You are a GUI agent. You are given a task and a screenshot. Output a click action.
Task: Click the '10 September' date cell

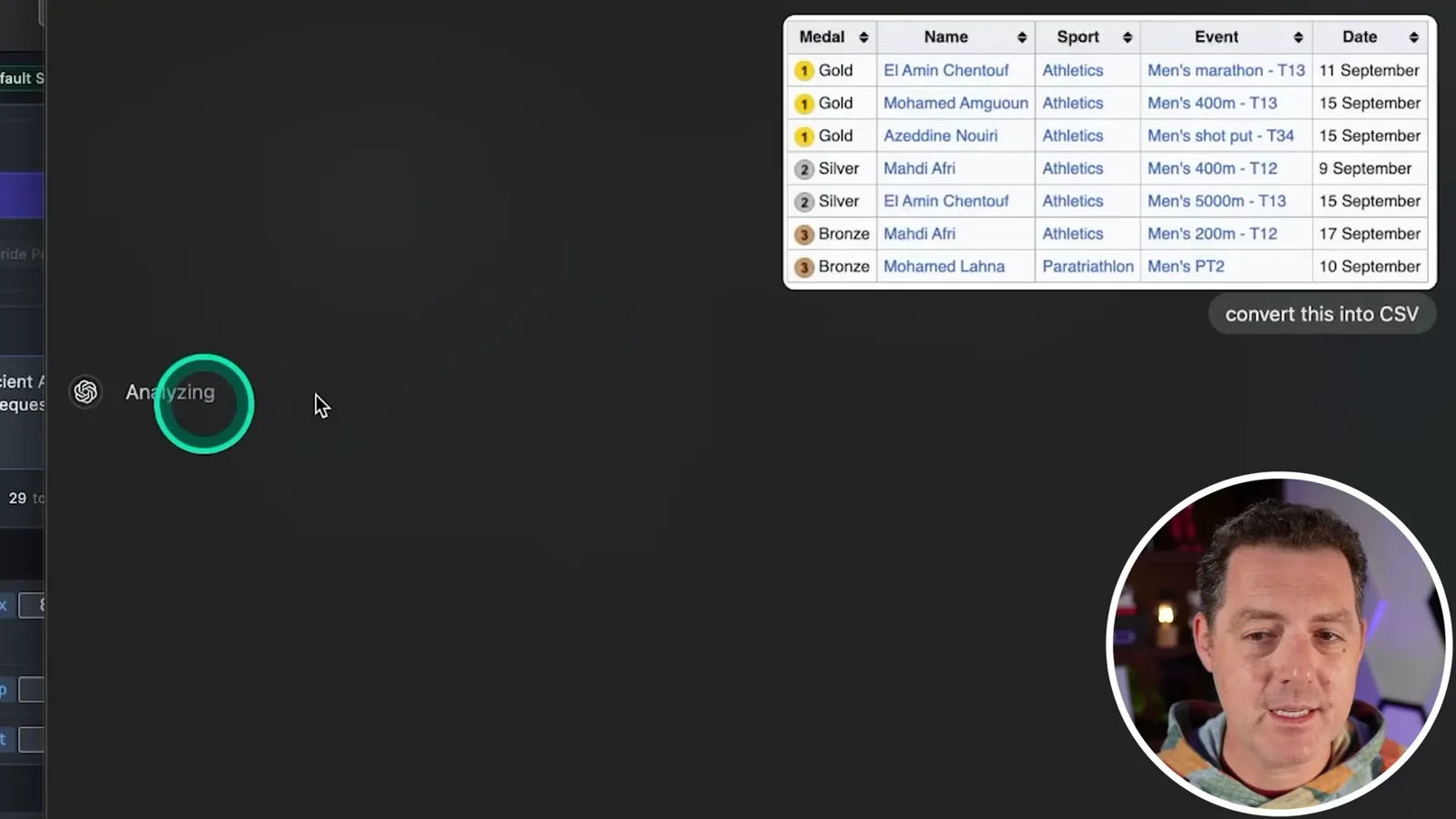1370,267
